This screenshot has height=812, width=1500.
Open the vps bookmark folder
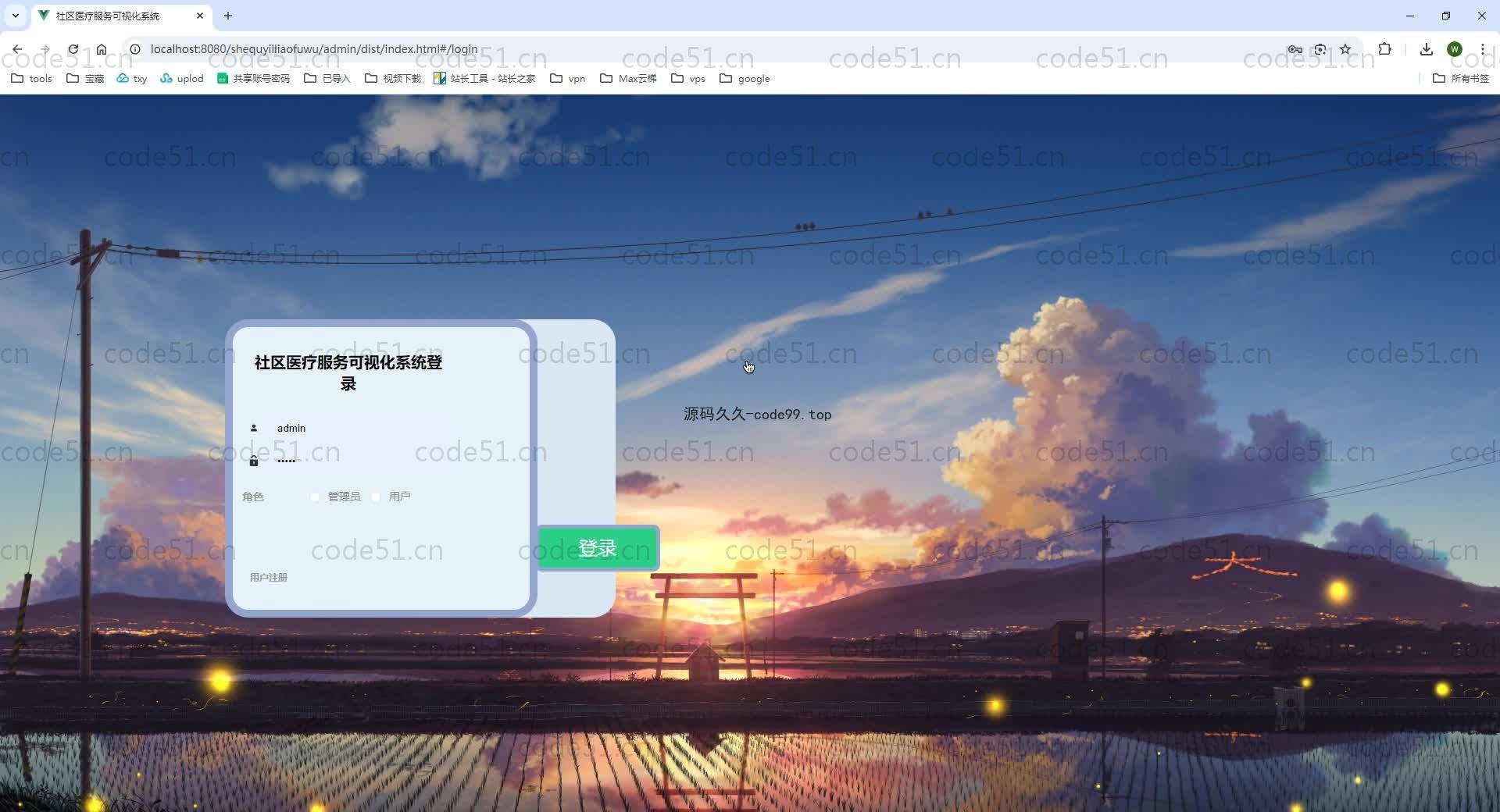(x=688, y=78)
